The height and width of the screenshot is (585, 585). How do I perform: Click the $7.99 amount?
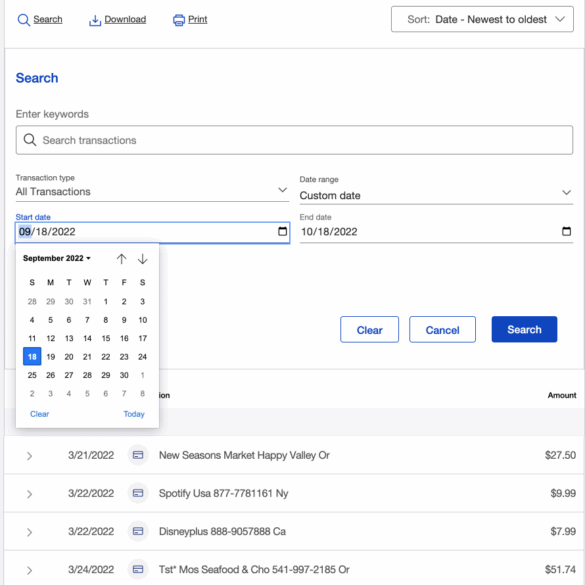(563, 531)
